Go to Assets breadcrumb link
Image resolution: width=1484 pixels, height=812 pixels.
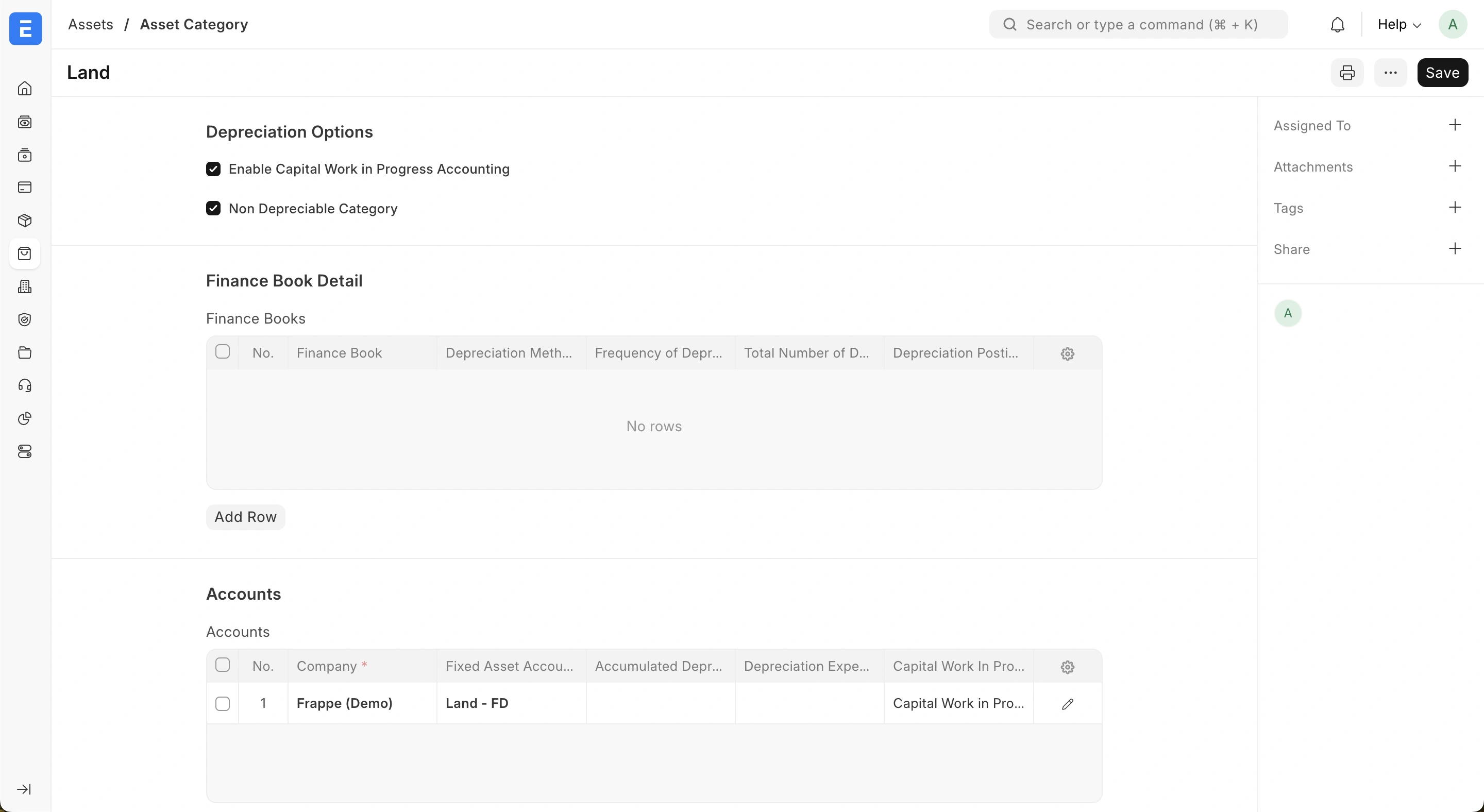click(91, 25)
